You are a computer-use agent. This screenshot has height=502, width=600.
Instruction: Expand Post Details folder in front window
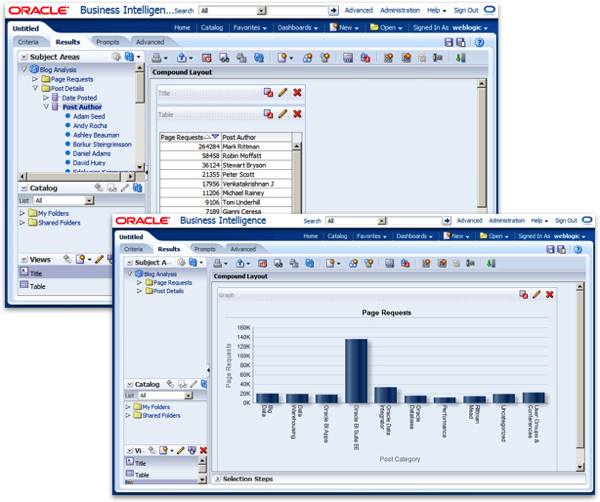pyautogui.click(x=139, y=291)
